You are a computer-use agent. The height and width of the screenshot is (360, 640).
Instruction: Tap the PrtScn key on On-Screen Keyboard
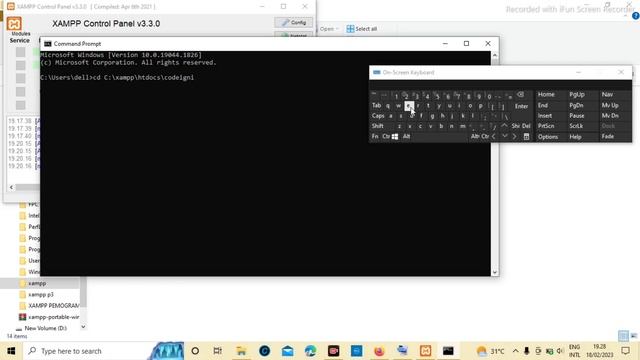[546, 126]
